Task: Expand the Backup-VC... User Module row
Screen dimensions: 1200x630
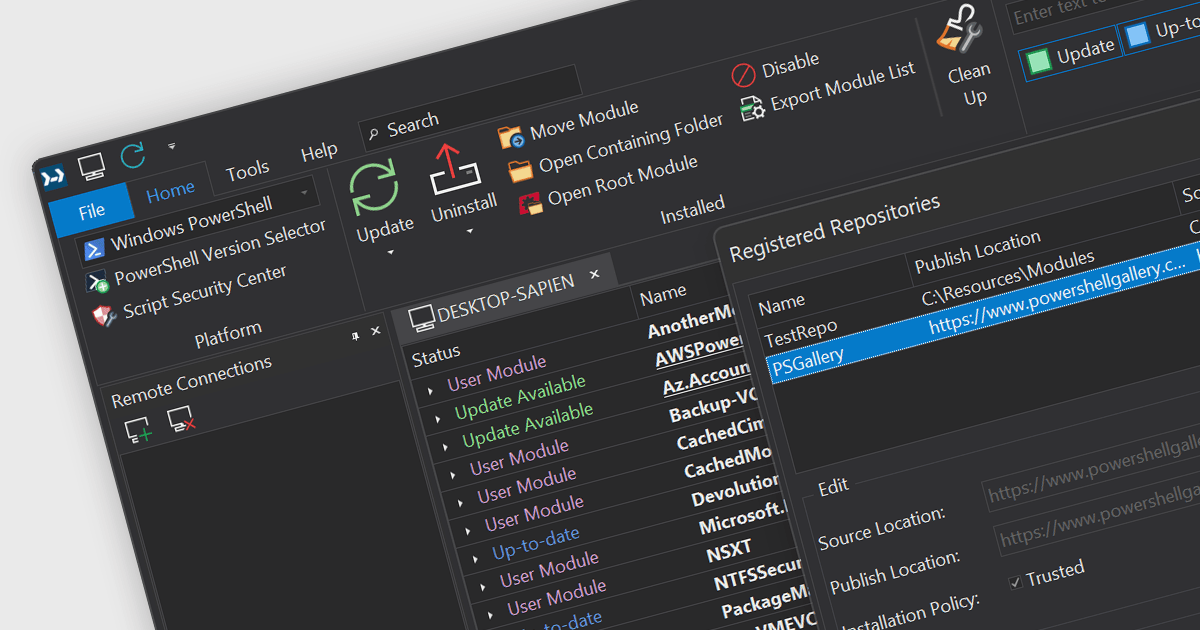Action: [453, 476]
